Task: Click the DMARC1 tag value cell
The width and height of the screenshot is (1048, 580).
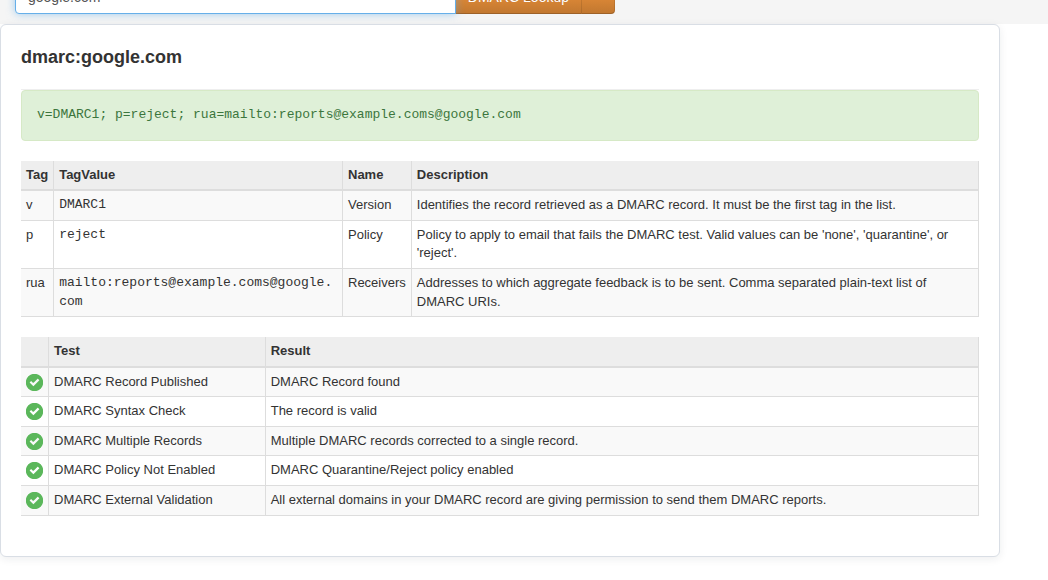Action: (x=198, y=205)
